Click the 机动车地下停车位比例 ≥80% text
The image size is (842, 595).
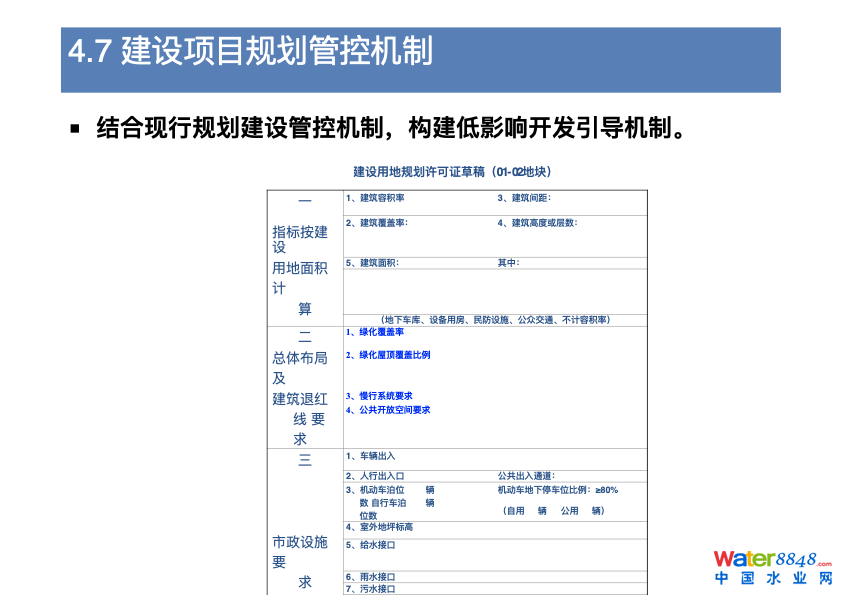point(558,490)
